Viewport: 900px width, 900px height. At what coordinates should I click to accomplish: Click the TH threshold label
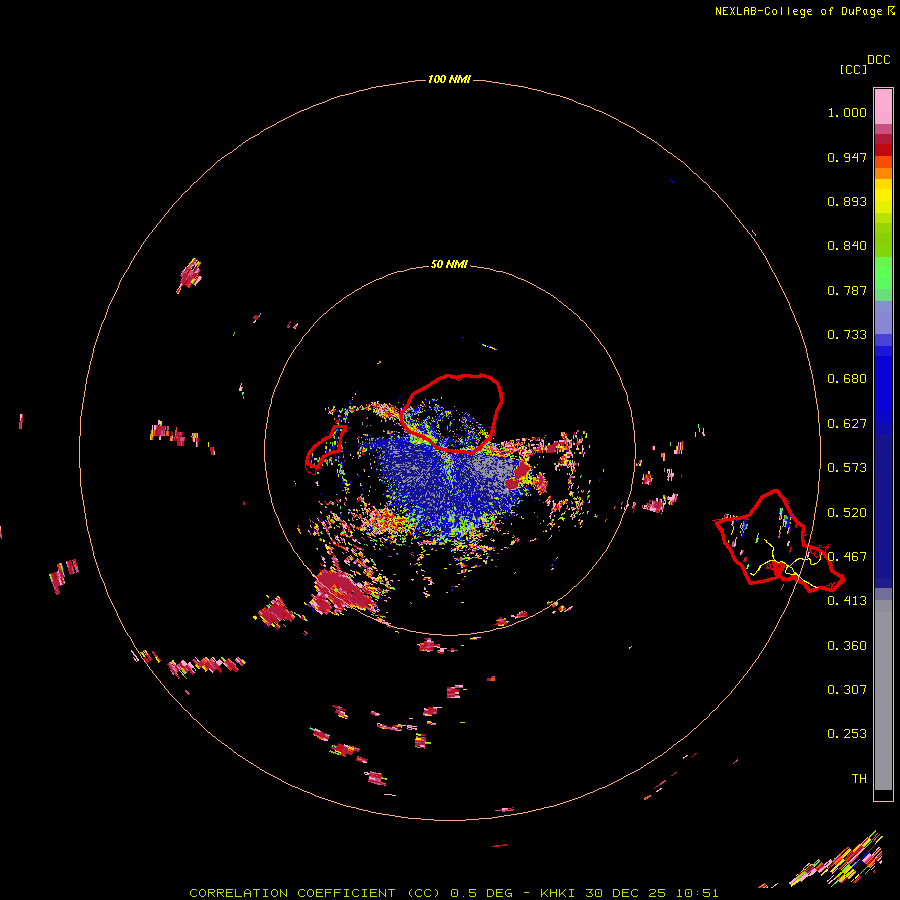click(x=859, y=779)
